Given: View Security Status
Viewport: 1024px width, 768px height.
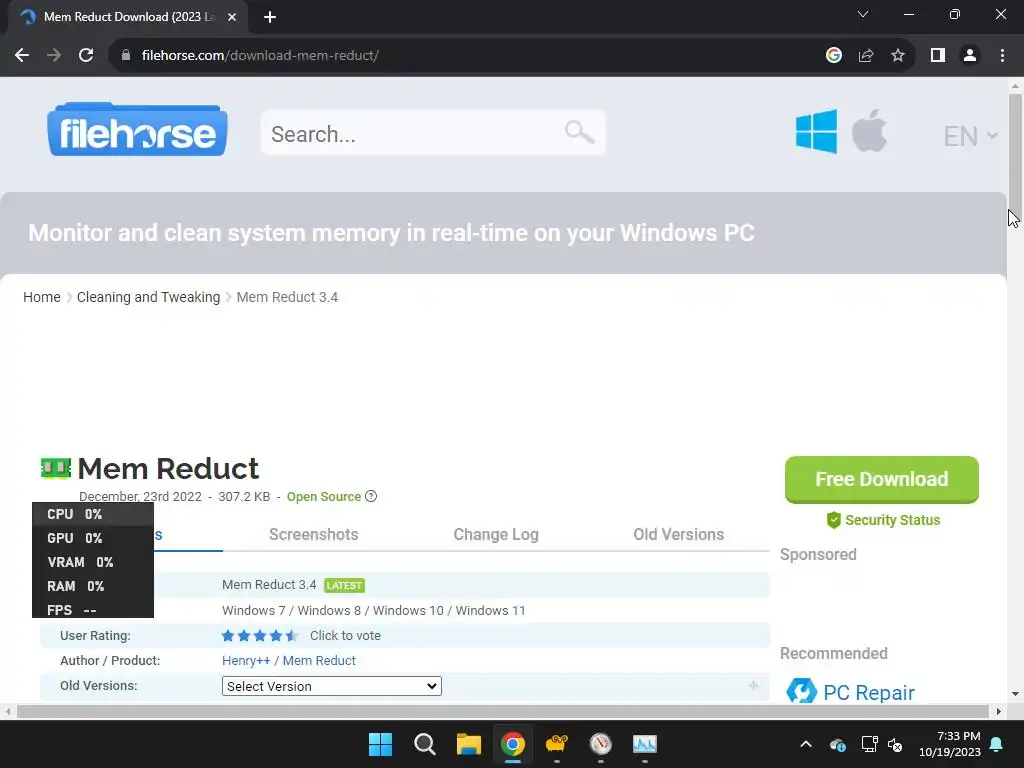Looking at the screenshot, I should 883,520.
